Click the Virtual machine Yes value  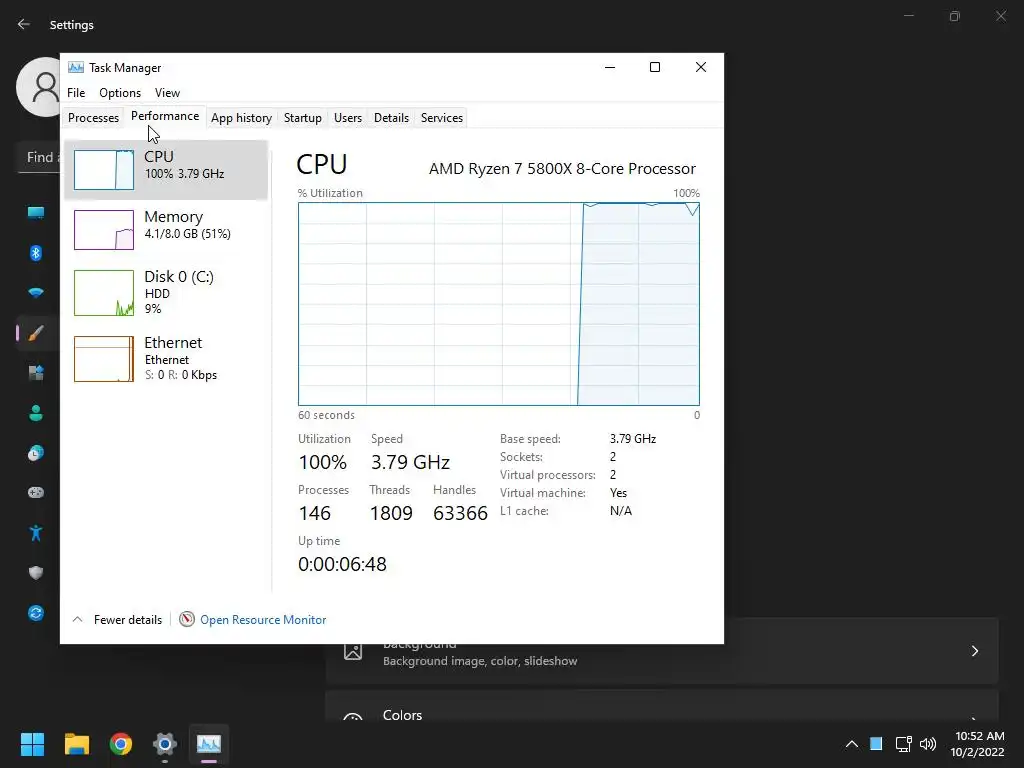(x=618, y=493)
